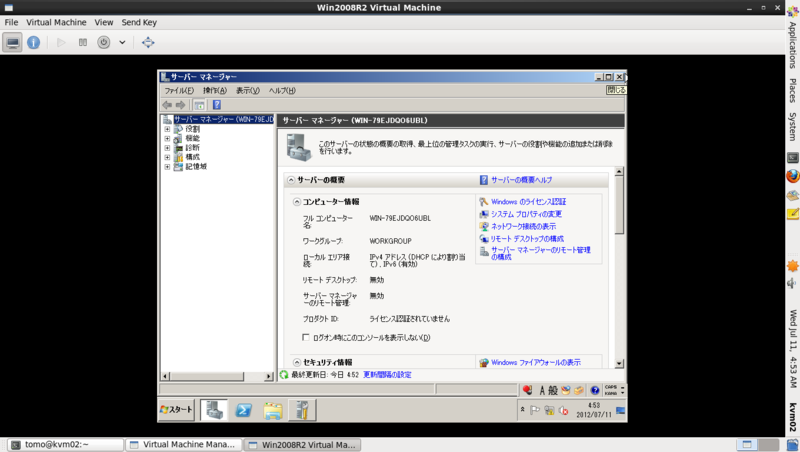Collapse the コンピューター情報 section
The height and width of the screenshot is (452, 800).
pos(296,202)
